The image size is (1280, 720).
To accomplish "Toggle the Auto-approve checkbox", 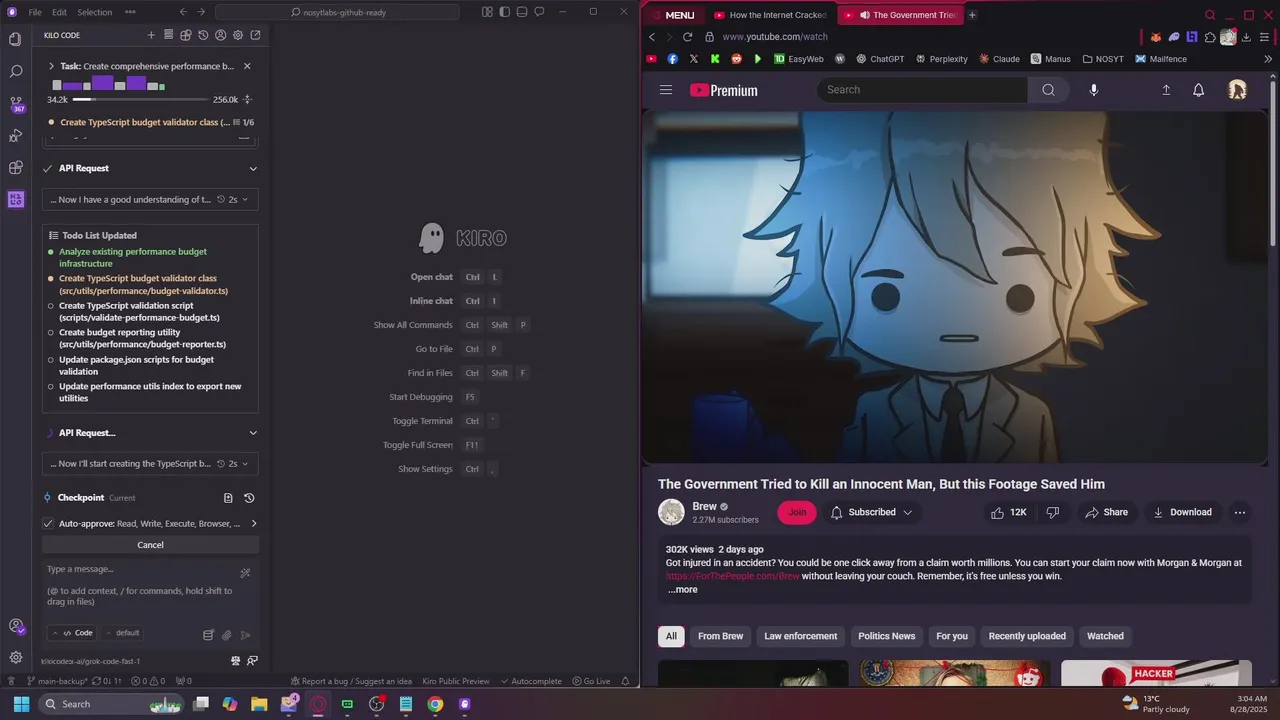I will click(x=48, y=523).
